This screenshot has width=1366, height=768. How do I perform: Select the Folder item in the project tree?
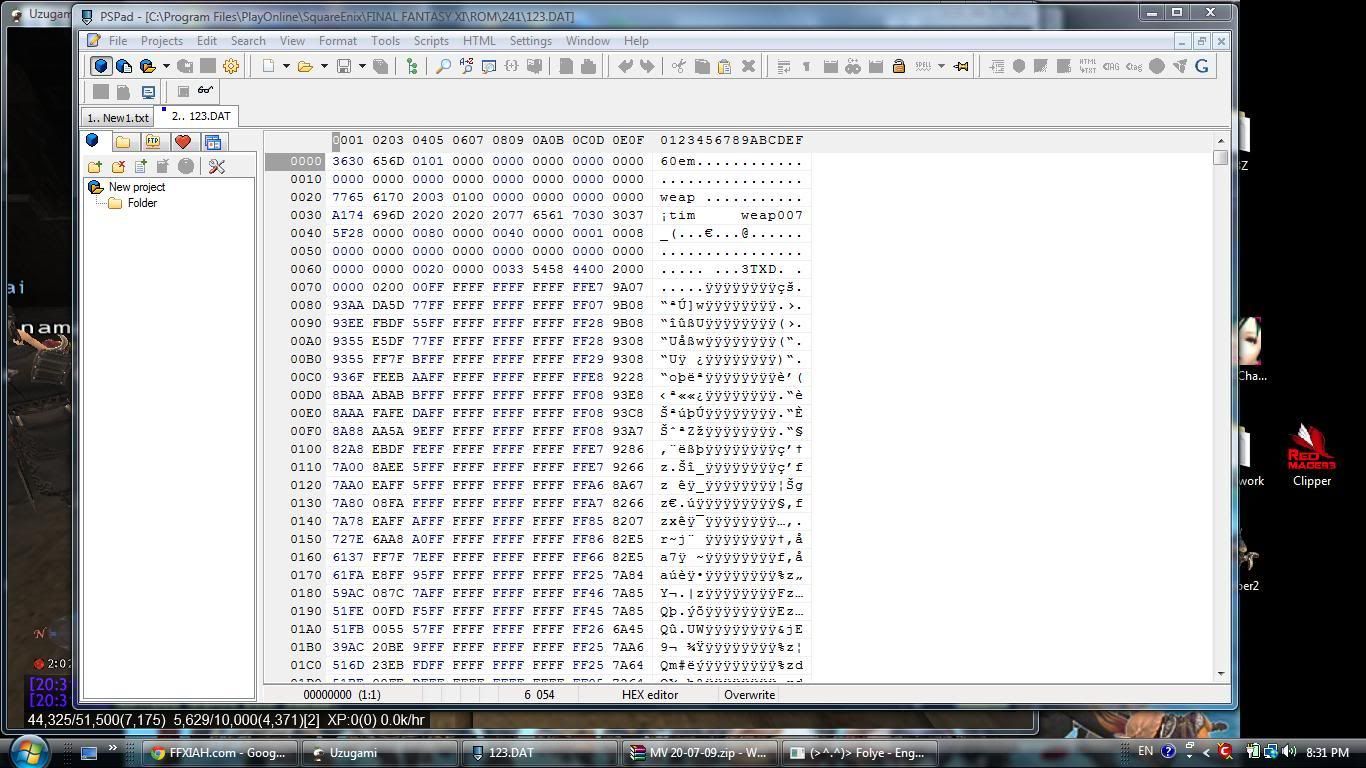[x=142, y=203]
